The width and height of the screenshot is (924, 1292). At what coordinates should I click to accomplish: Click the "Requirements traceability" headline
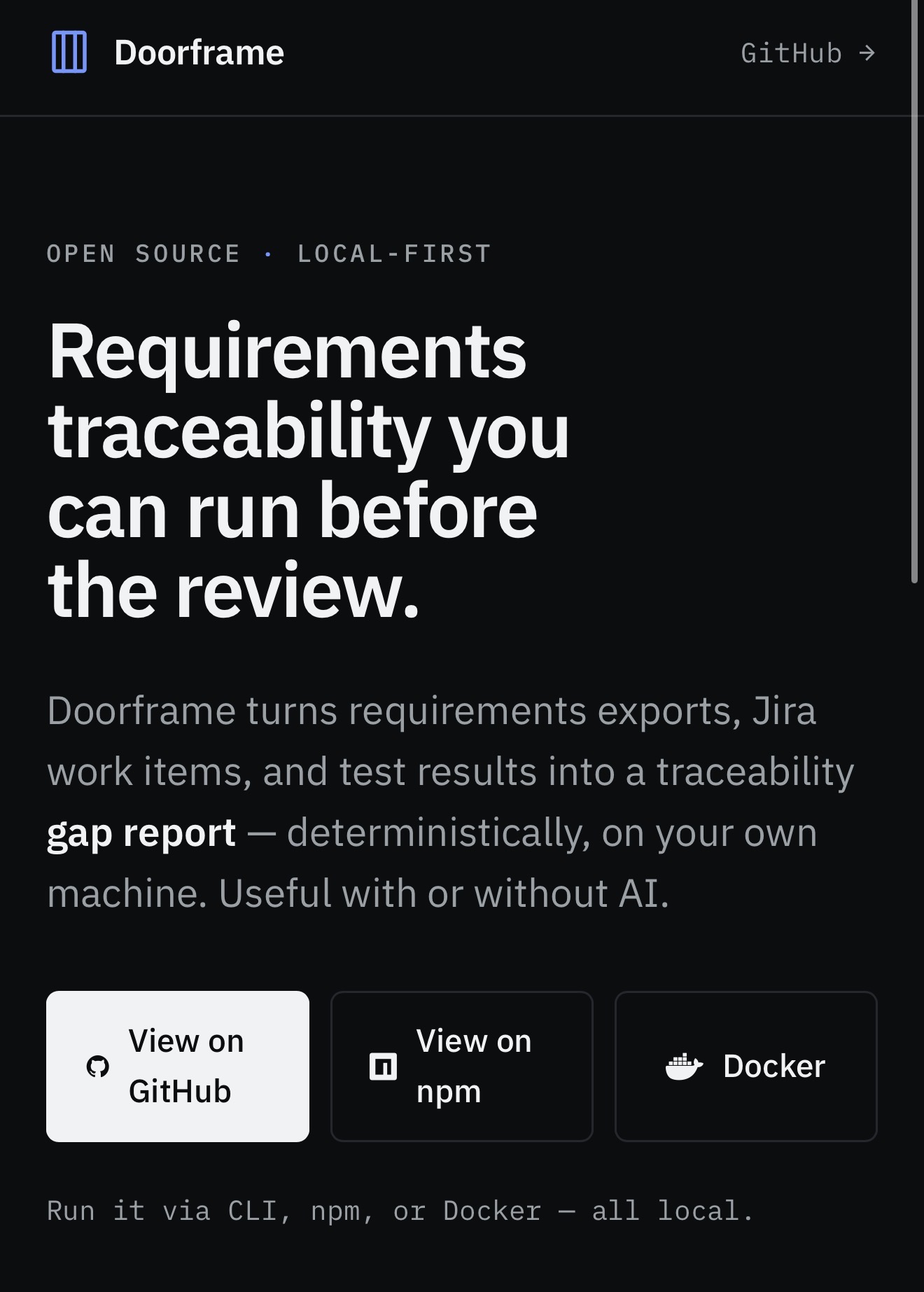[x=309, y=469]
